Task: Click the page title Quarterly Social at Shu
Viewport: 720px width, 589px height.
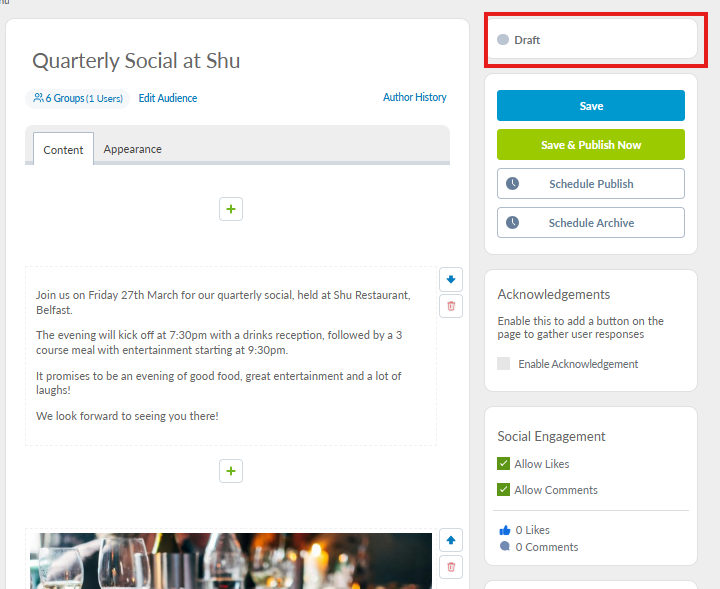Action: point(136,61)
